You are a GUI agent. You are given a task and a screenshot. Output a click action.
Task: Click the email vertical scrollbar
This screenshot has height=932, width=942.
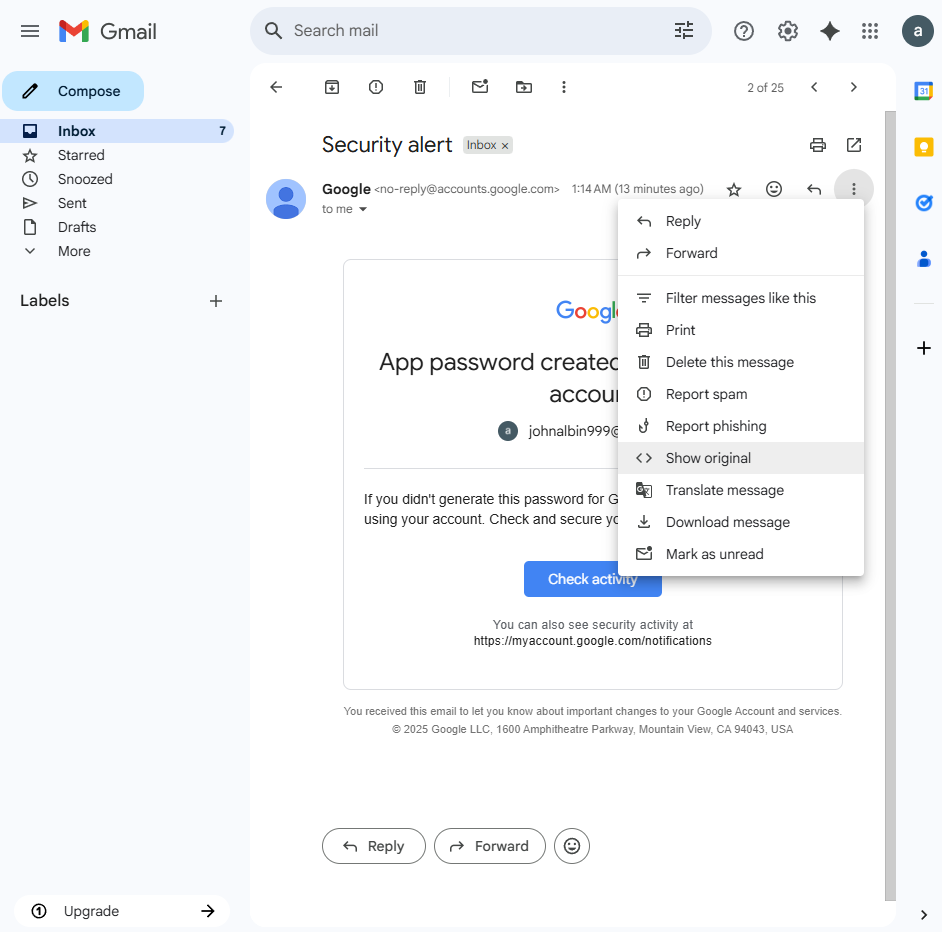[890, 505]
